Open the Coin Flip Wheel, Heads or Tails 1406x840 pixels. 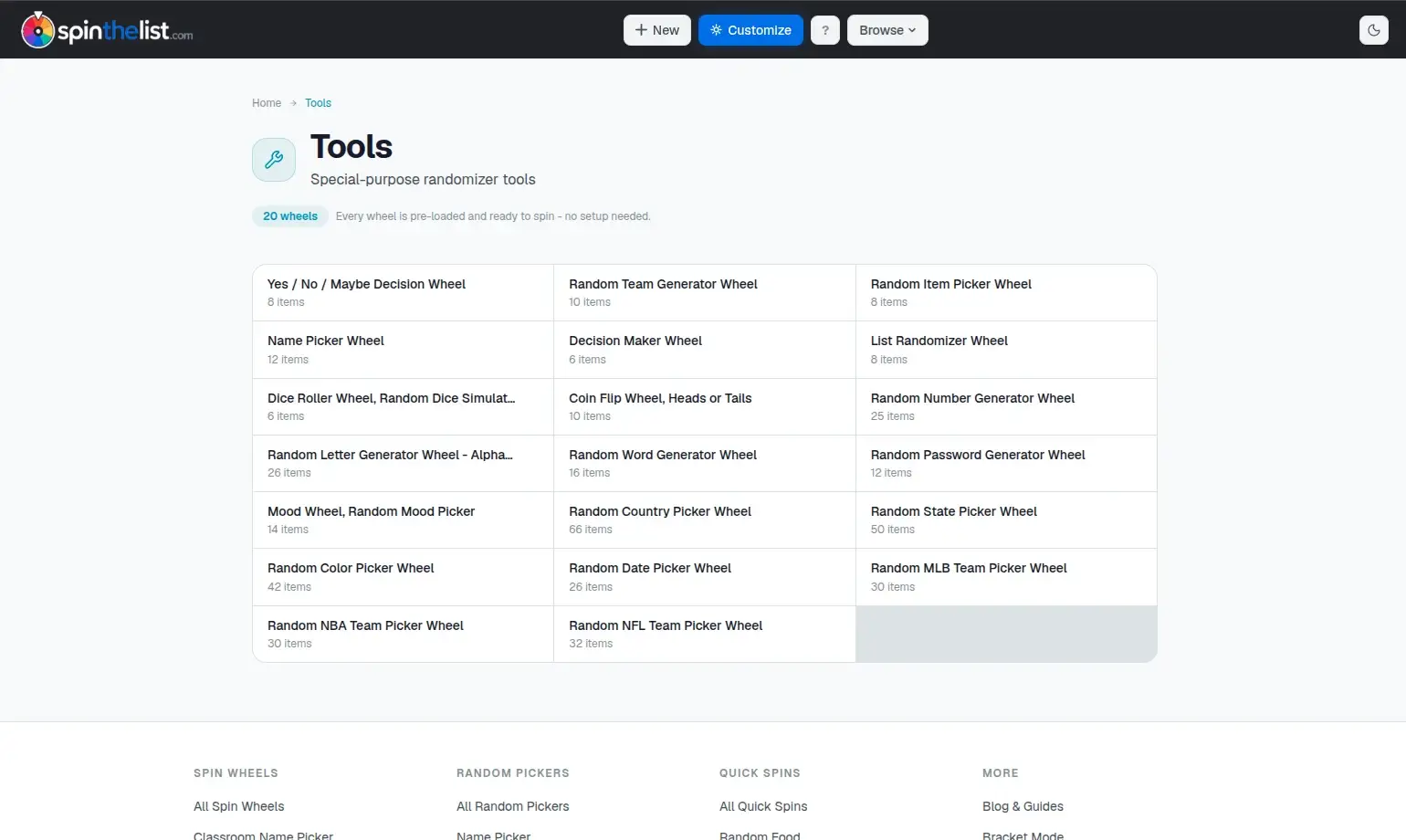[x=705, y=407]
